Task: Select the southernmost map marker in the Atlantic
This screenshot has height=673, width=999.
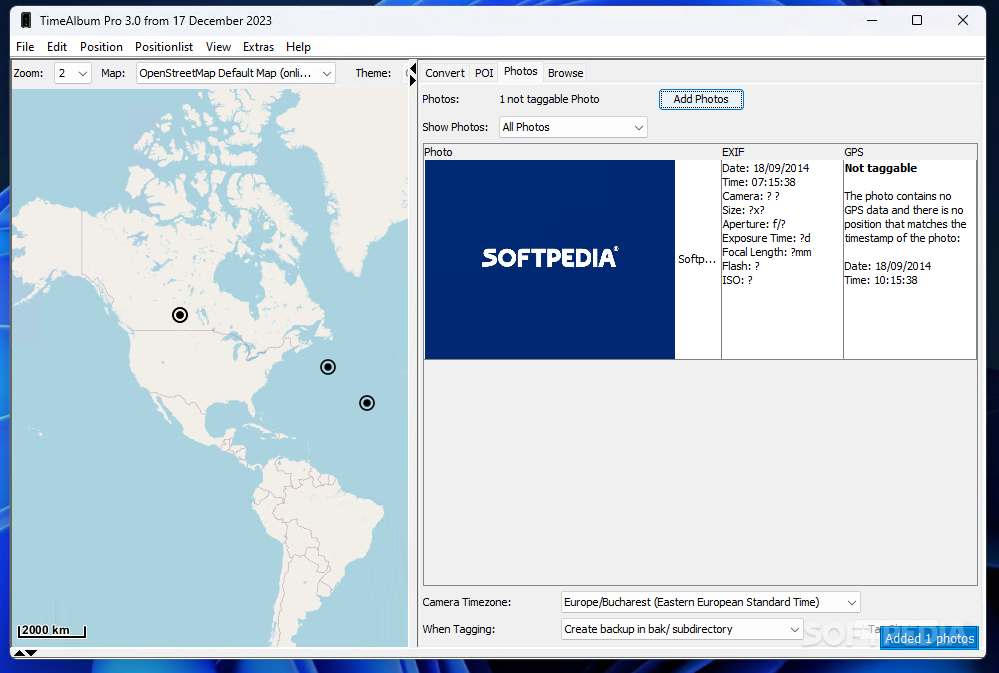Action: [x=366, y=403]
